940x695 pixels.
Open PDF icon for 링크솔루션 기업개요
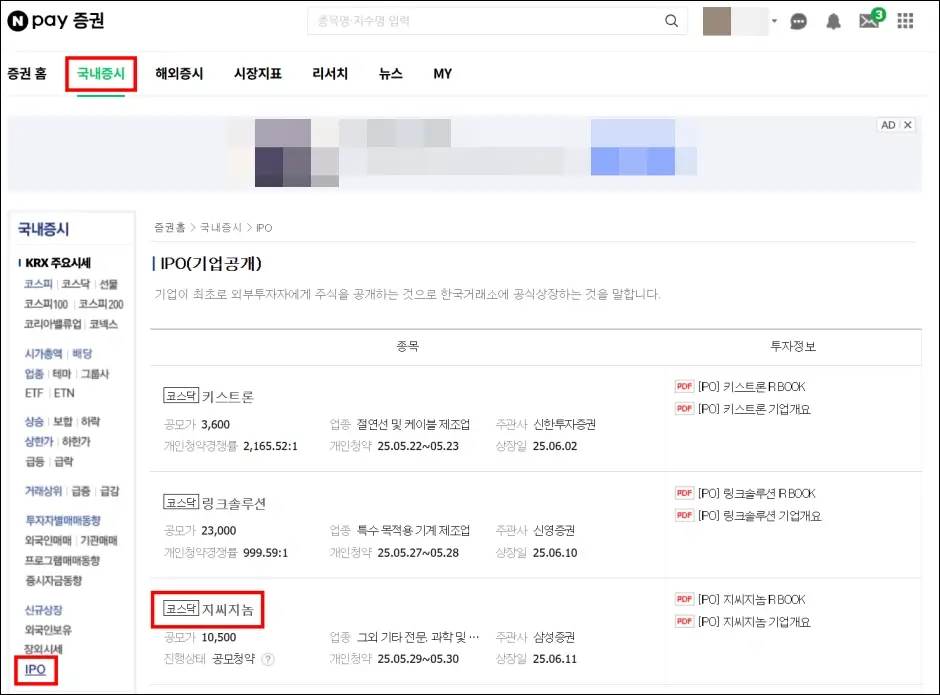click(684, 515)
